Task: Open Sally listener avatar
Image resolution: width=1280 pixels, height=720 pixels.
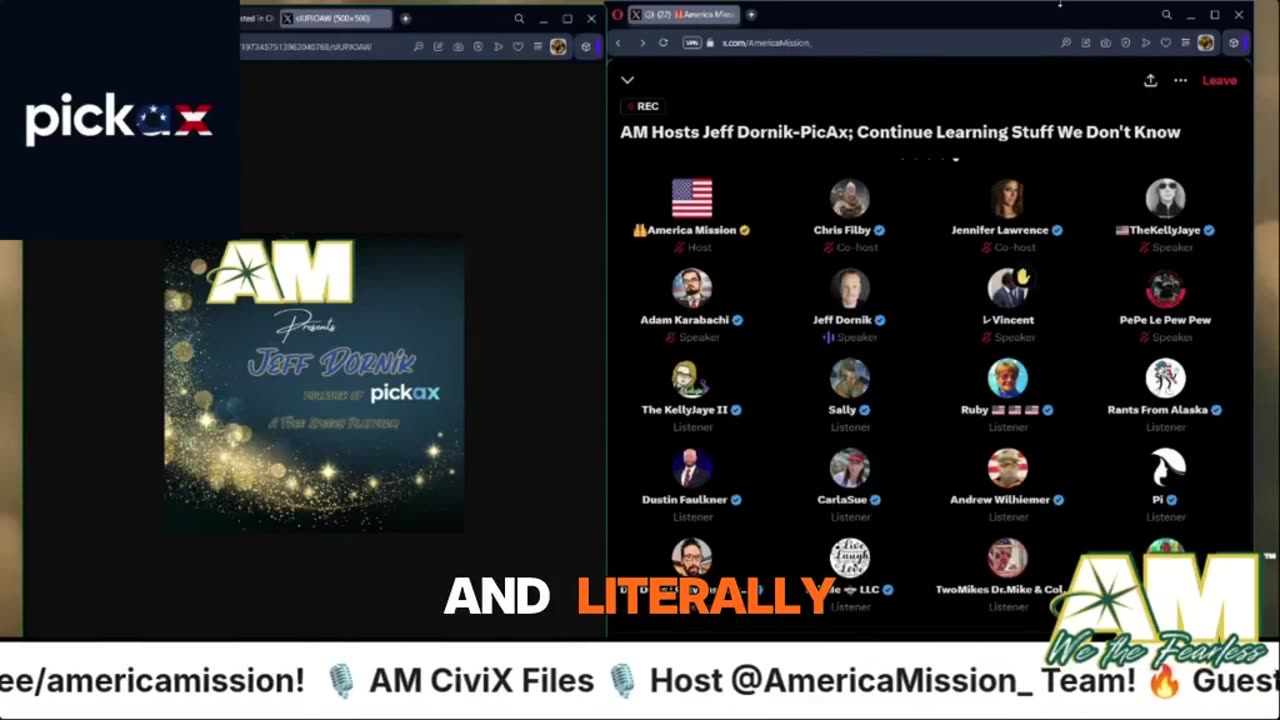Action: [x=850, y=378]
